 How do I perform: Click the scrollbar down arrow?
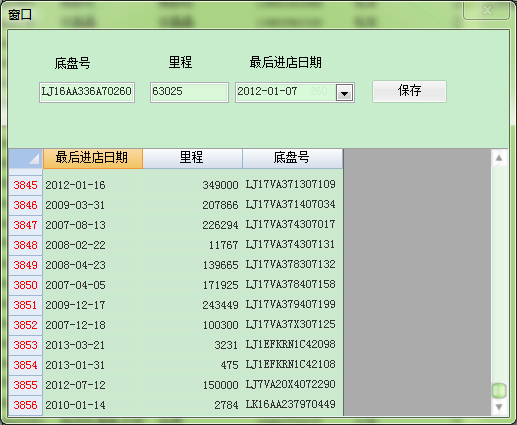499,407
